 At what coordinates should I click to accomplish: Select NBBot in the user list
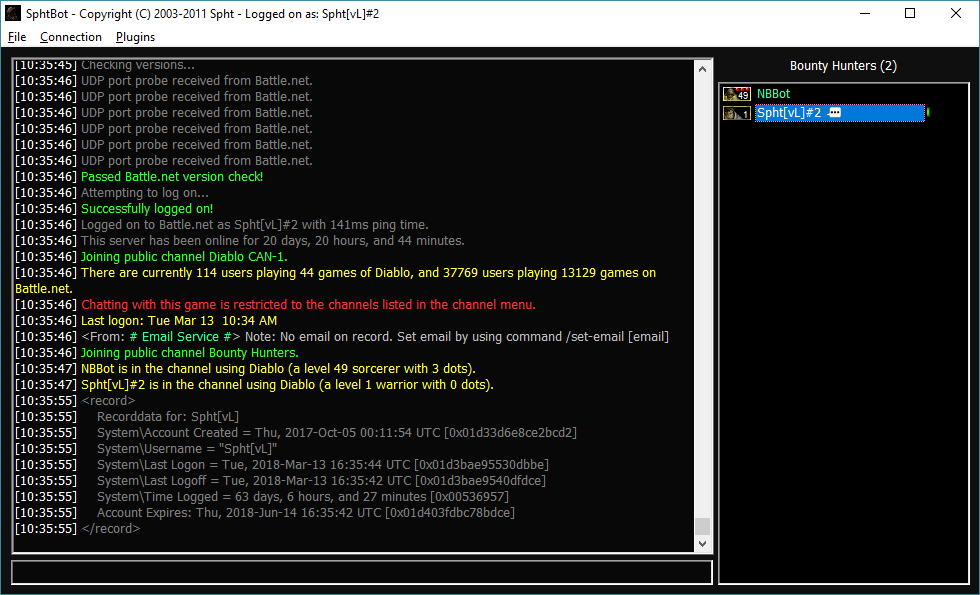pyautogui.click(x=773, y=94)
